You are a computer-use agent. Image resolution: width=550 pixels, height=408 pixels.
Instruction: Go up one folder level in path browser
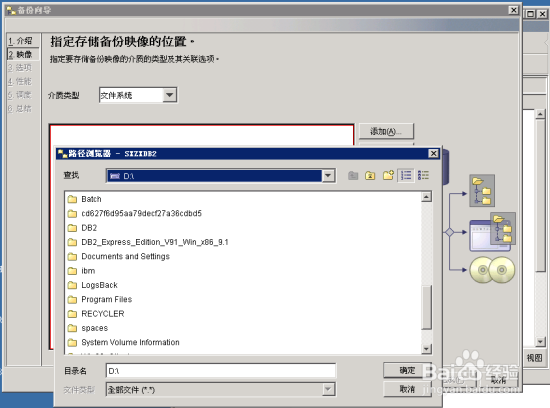click(x=353, y=175)
